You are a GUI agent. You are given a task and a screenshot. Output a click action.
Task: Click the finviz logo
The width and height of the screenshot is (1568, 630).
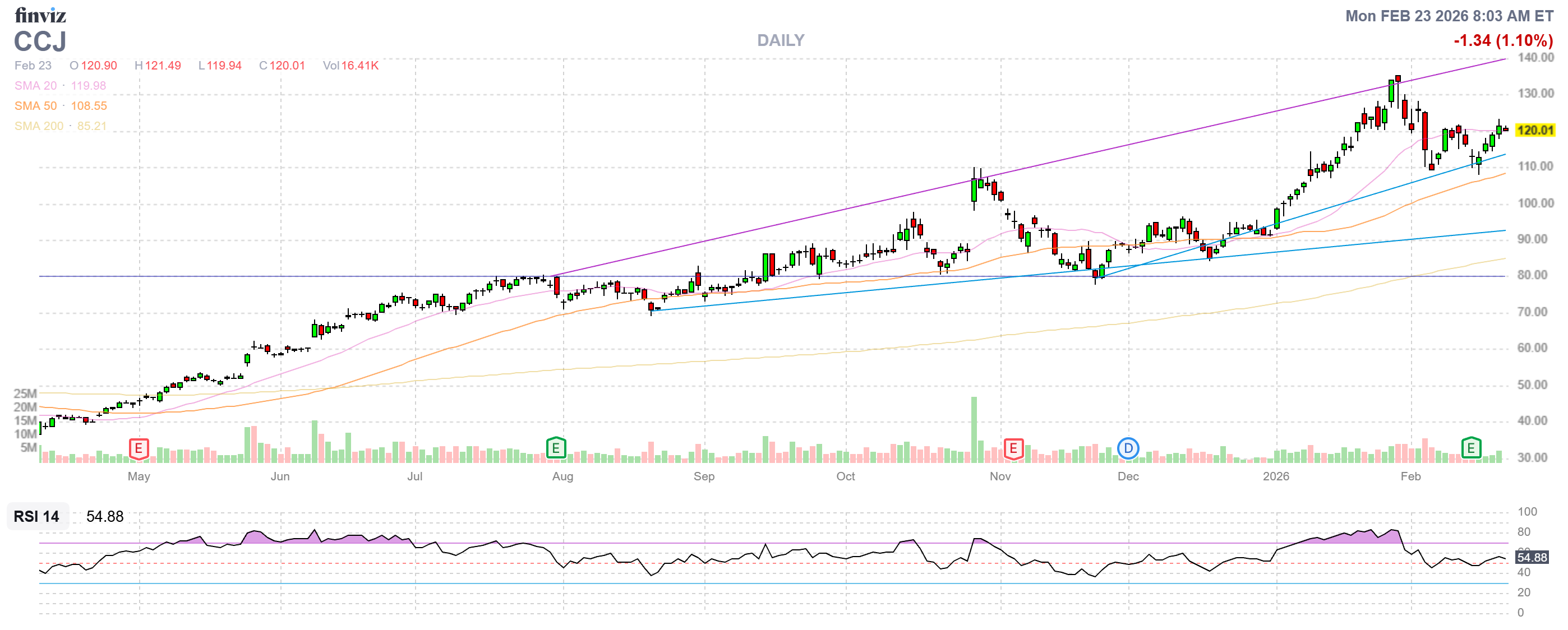[x=40, y=15]
